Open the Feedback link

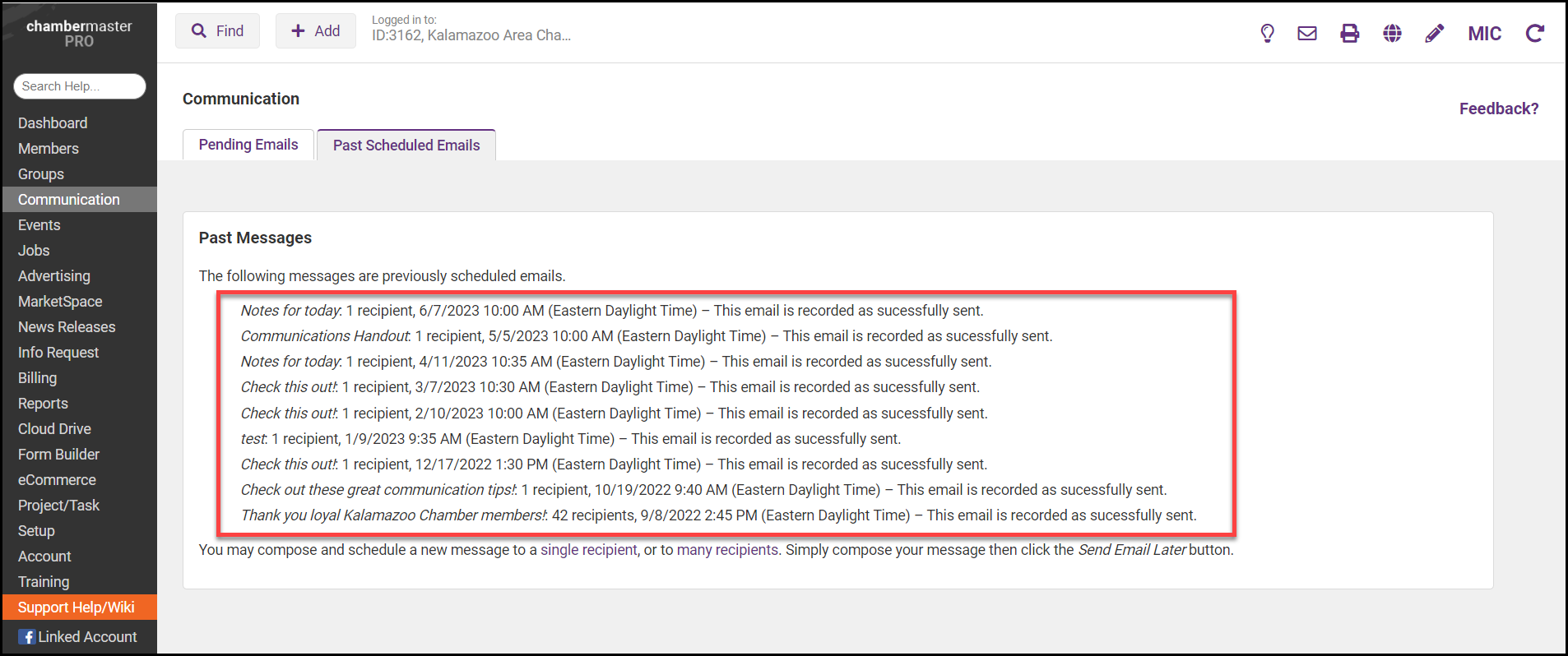tap(1498, 109)
